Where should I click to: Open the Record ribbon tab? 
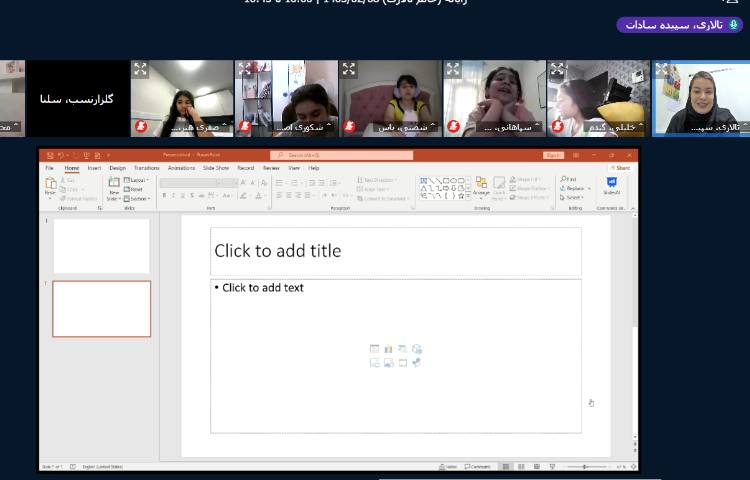[245, 168]
